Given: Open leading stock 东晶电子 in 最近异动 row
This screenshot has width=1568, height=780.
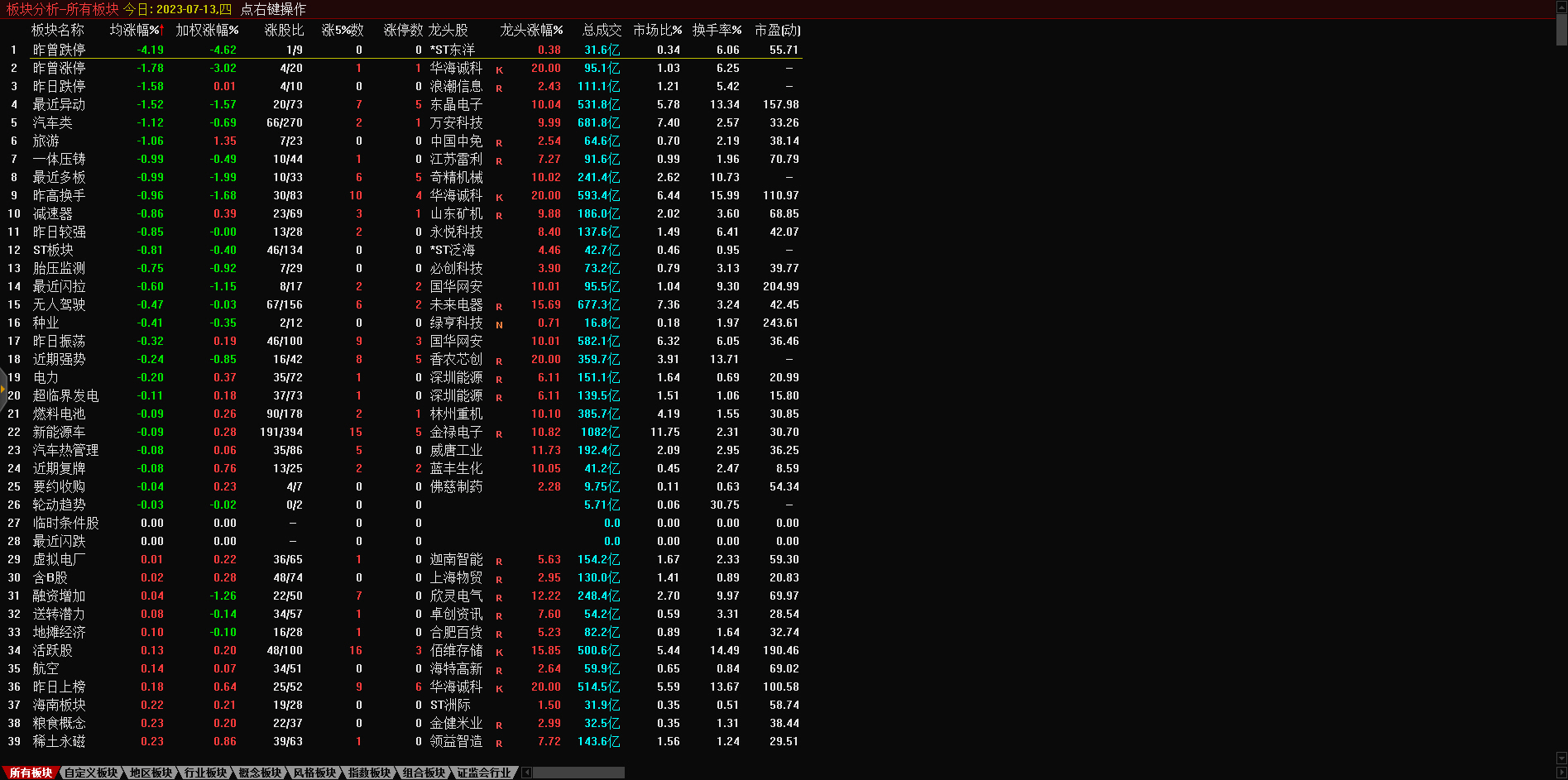Looking at the screenshot, I should tap(456, 104).
